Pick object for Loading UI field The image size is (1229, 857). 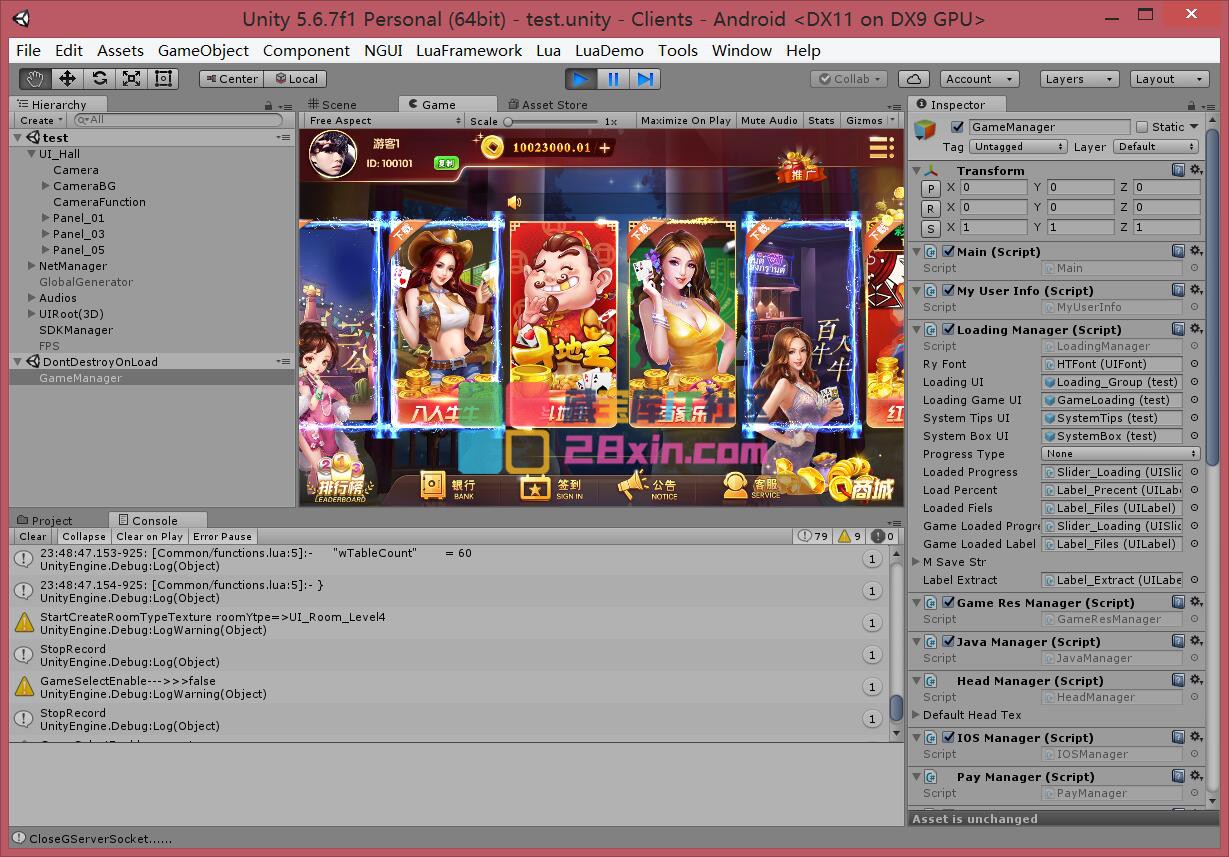1194,383
